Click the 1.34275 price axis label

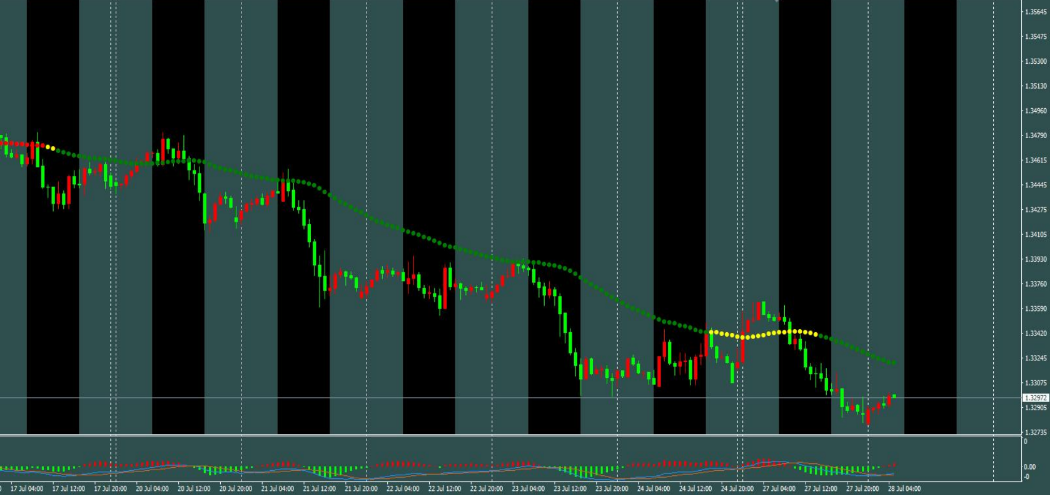tap(1036, 210)
